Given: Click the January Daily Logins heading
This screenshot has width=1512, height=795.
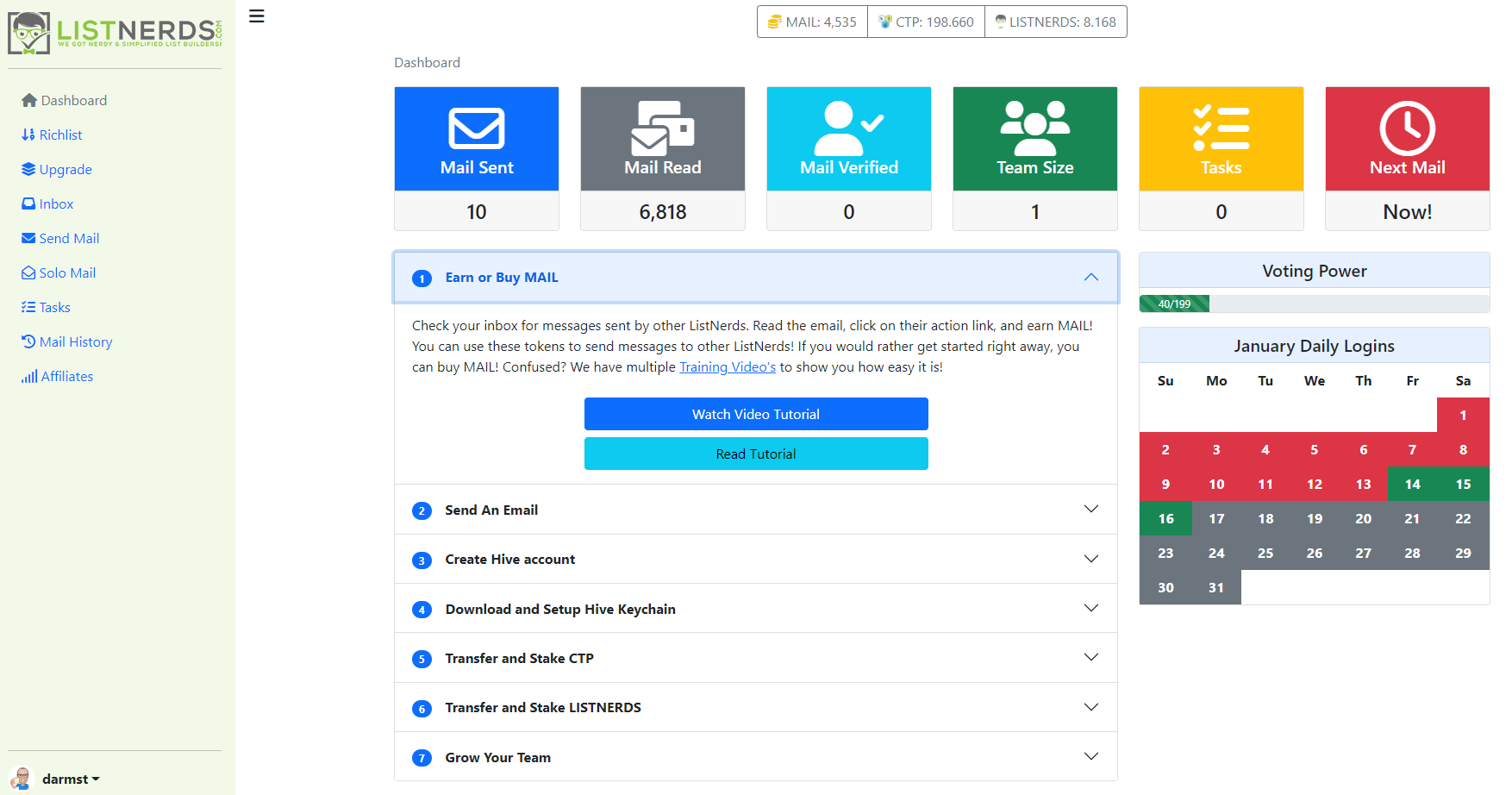Looking at the screenshot, I should point(1315,346).
